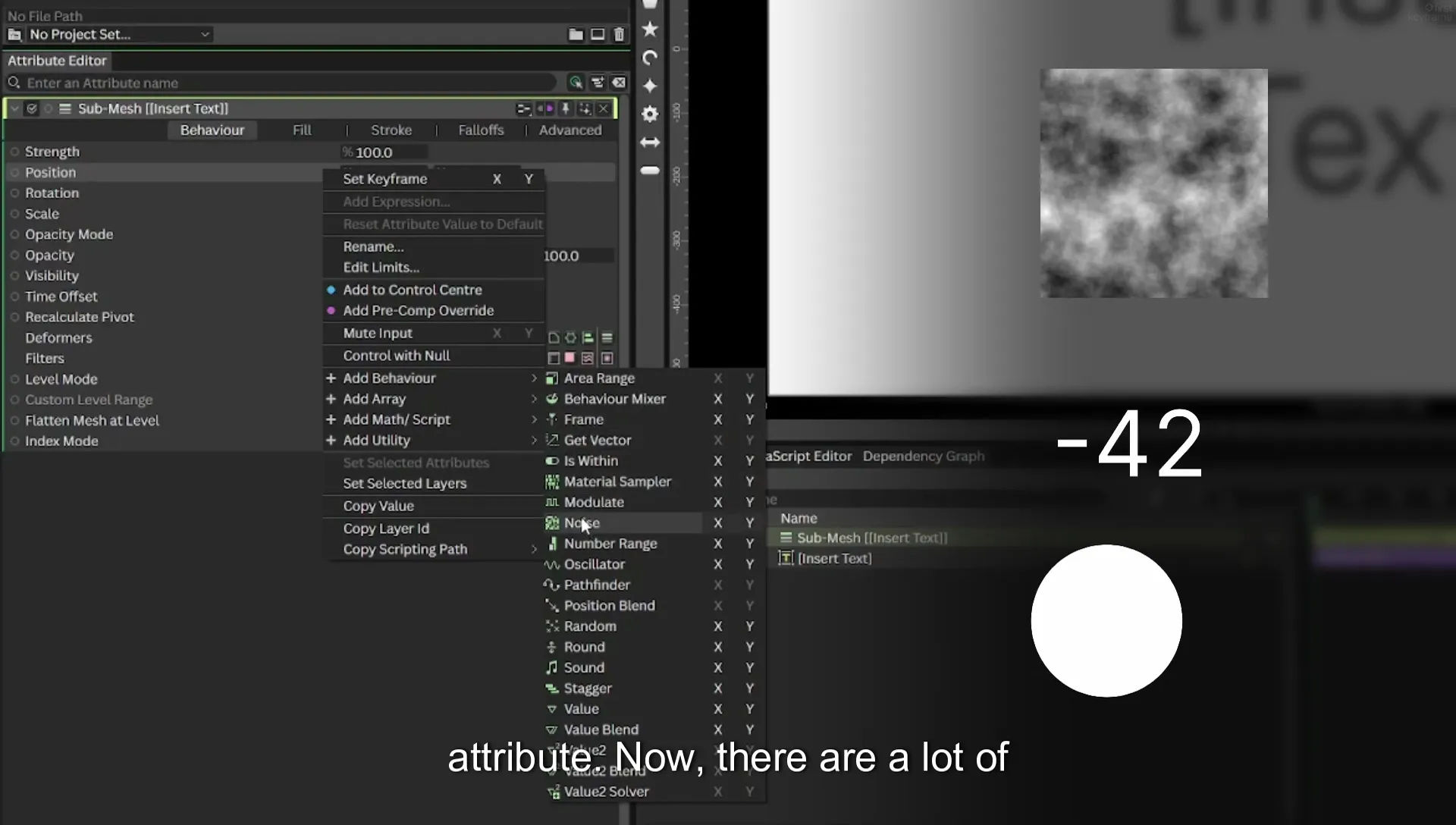Click the Strength attribute connection circle
Viewport: 1456px width, 825px height.
point(14,152)
